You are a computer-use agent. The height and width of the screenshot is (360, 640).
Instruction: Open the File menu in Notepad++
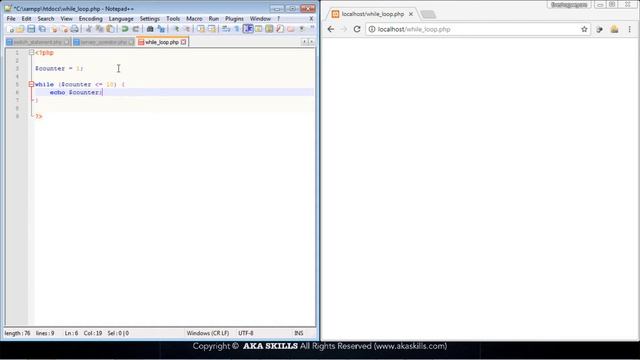click(11, 19)
